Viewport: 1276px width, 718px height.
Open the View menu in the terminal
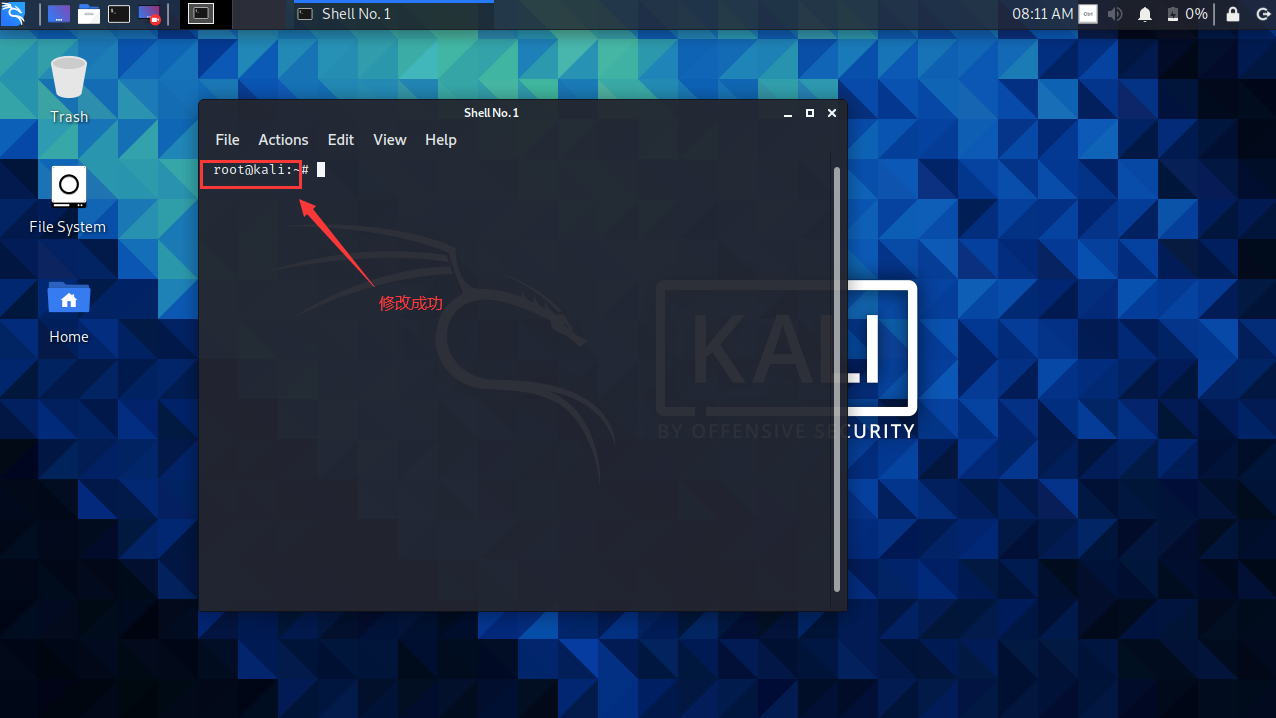389,139
